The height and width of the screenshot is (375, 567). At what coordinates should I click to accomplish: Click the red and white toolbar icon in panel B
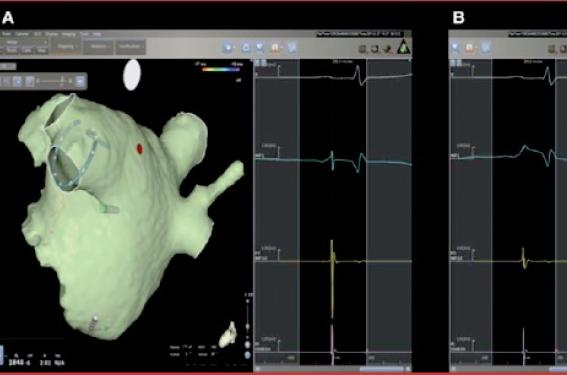469,47
